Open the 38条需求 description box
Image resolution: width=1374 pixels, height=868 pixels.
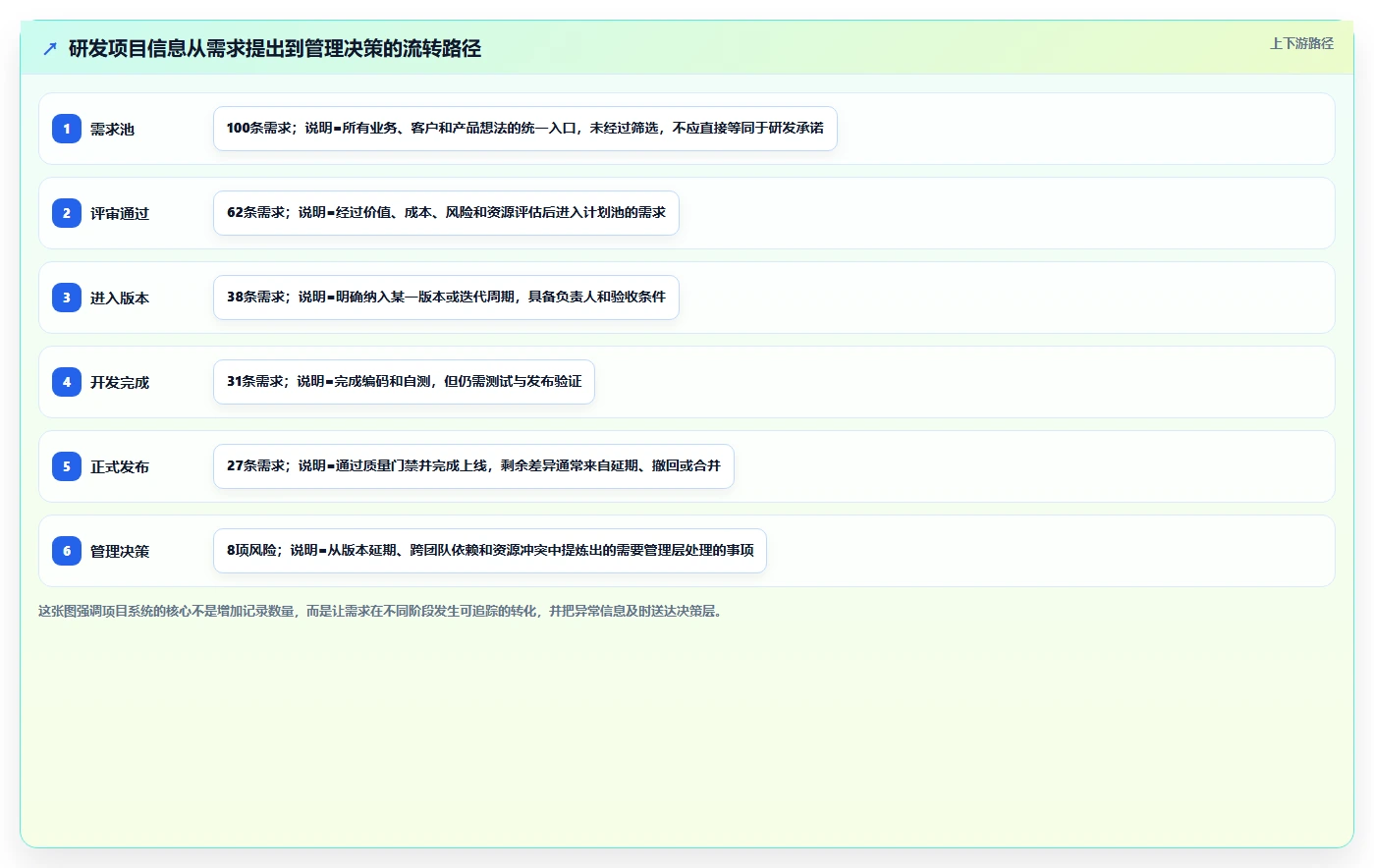(446, 298)
